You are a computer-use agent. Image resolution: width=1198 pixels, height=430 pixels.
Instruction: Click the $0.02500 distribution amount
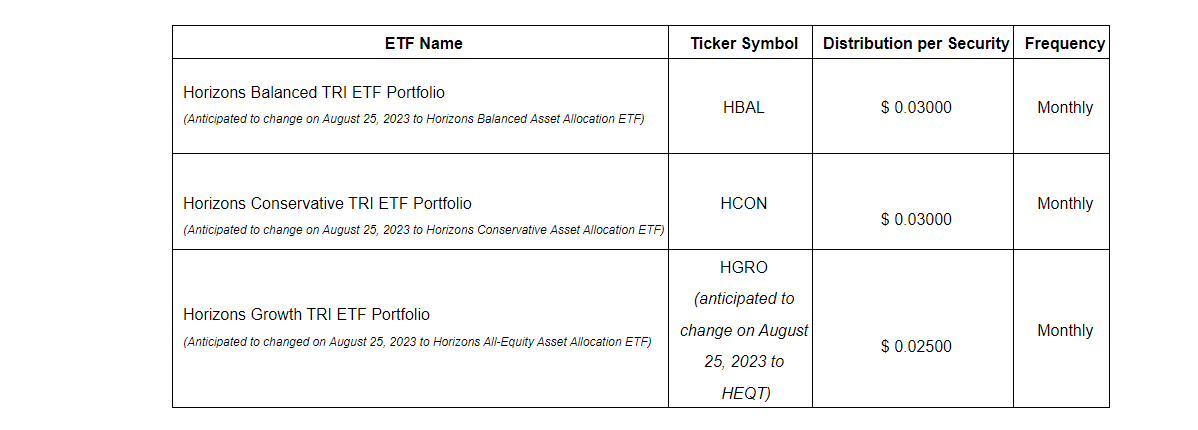pos(915,346)
